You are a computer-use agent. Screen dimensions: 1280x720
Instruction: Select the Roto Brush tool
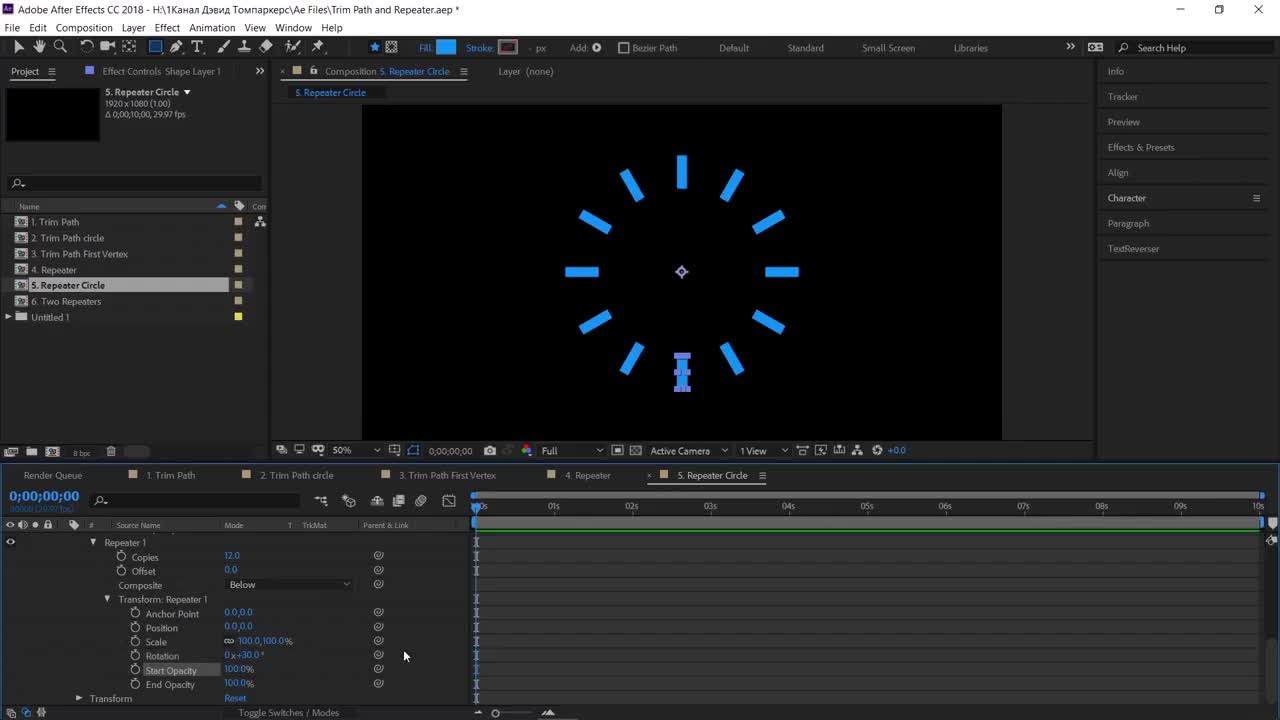(x=292, y=47)
